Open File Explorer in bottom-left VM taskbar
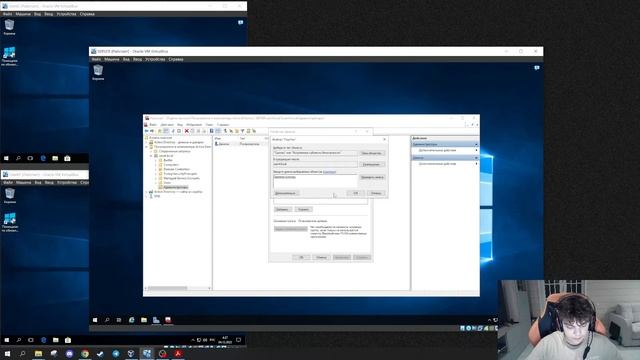The image size is (640, 360). [56, 340]
